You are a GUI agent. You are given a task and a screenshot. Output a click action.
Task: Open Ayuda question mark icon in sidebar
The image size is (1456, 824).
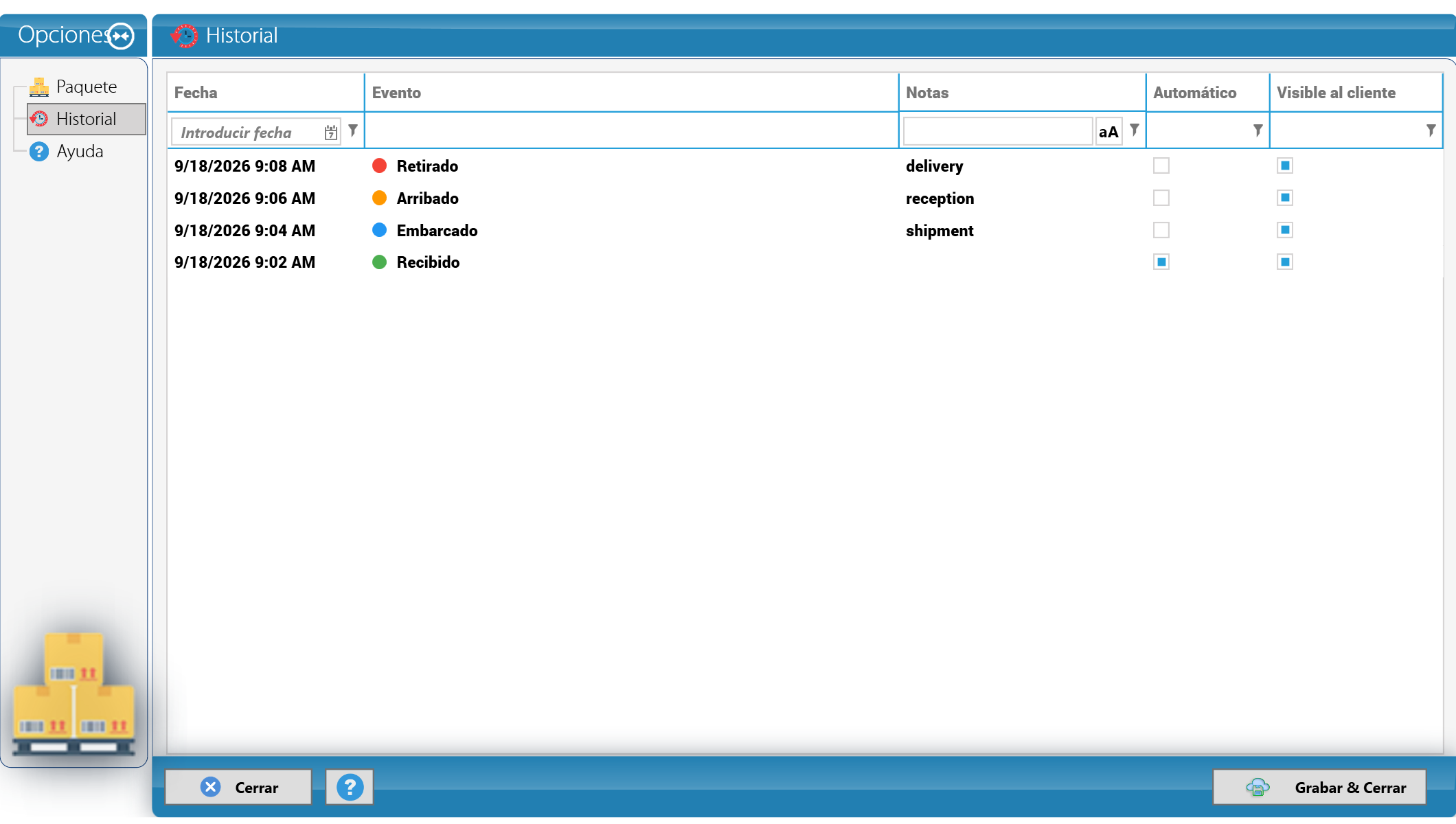39,151
